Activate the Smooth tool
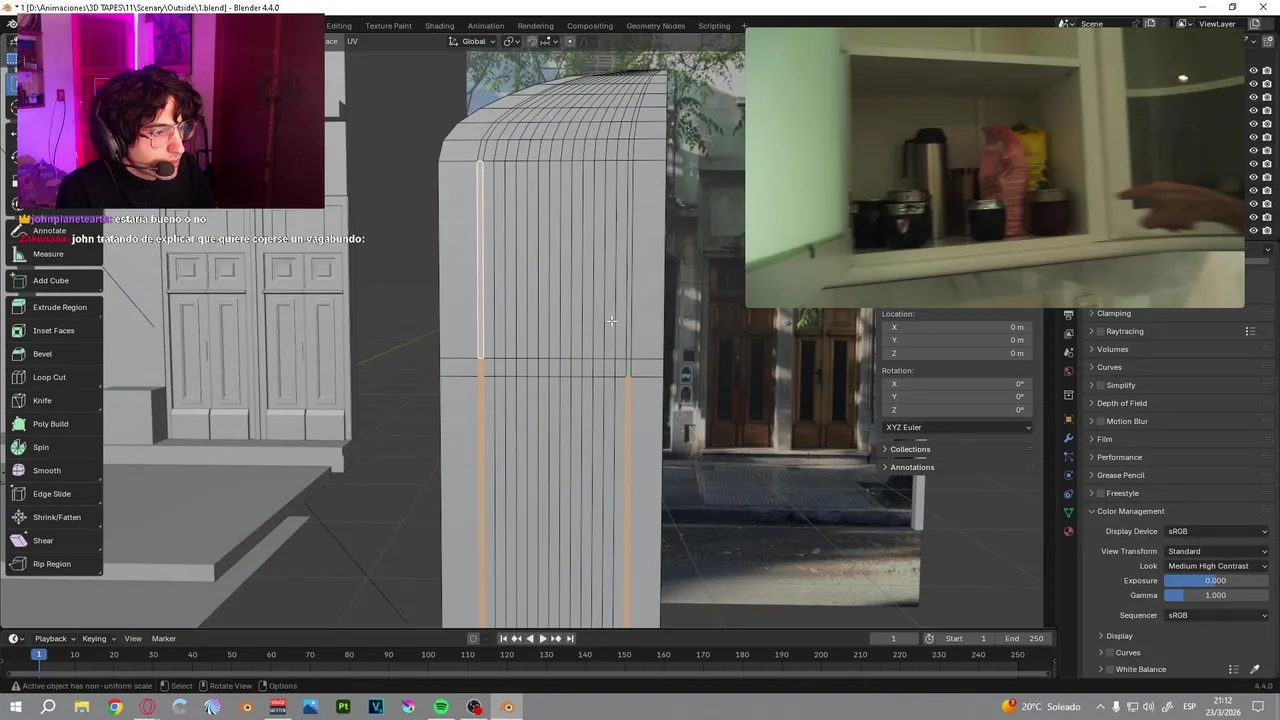The height and width of the screenshot is (720, 1280). pyautogui.click(x=52, y=471)
